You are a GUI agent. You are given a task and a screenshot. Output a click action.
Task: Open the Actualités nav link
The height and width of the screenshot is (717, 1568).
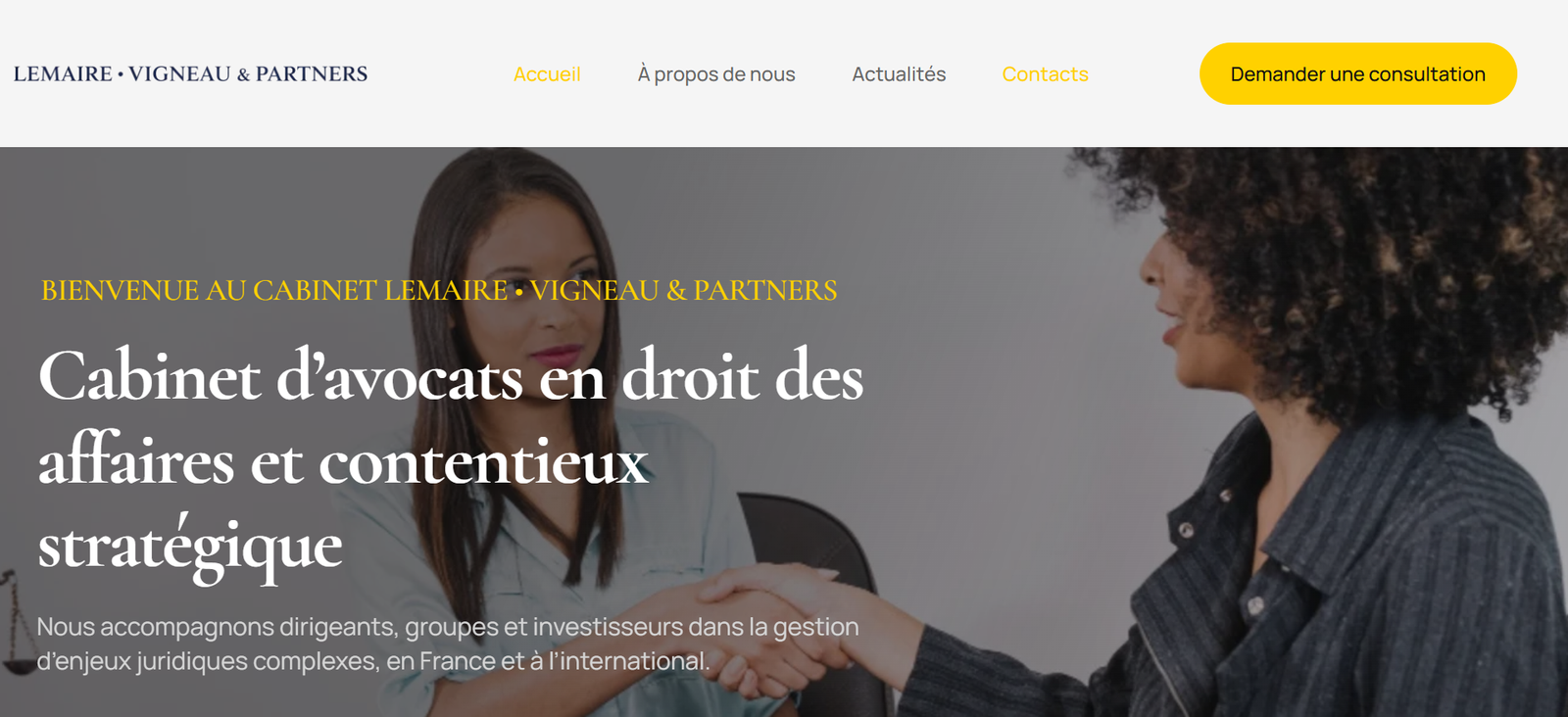[x=899, y=74]
